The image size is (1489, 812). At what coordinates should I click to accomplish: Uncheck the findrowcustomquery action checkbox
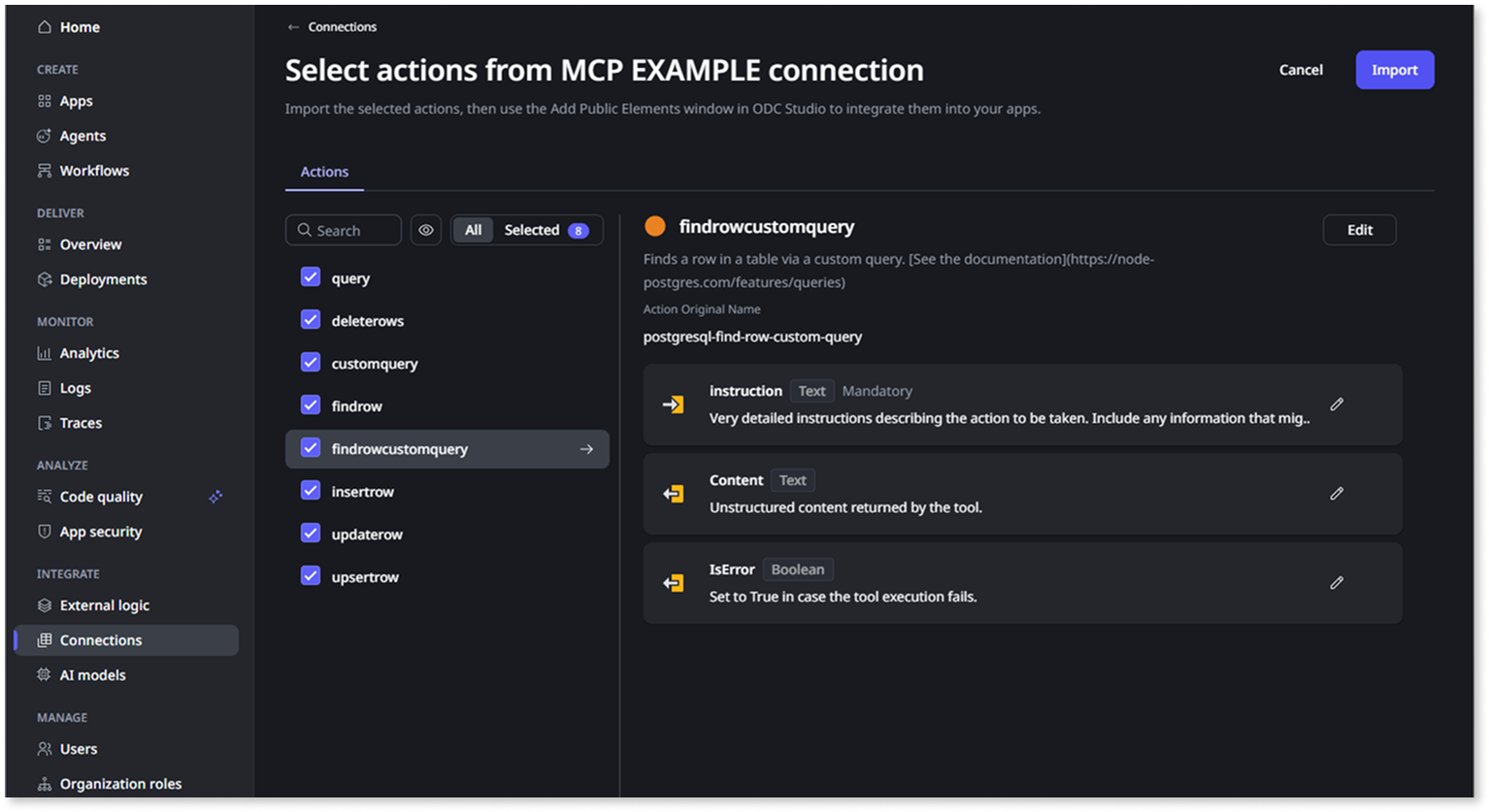click(311, 448)
